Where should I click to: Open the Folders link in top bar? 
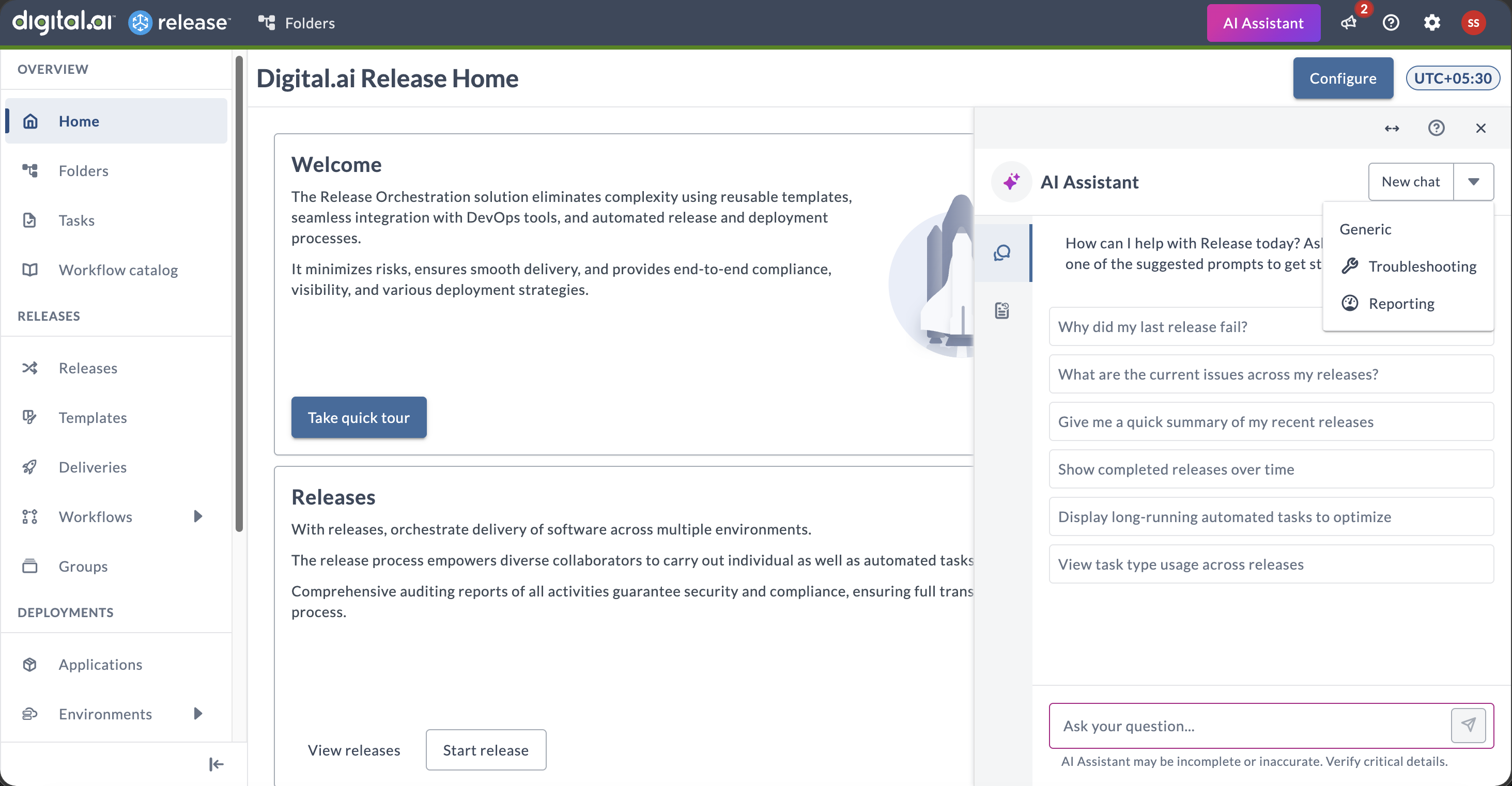point(297,23)
